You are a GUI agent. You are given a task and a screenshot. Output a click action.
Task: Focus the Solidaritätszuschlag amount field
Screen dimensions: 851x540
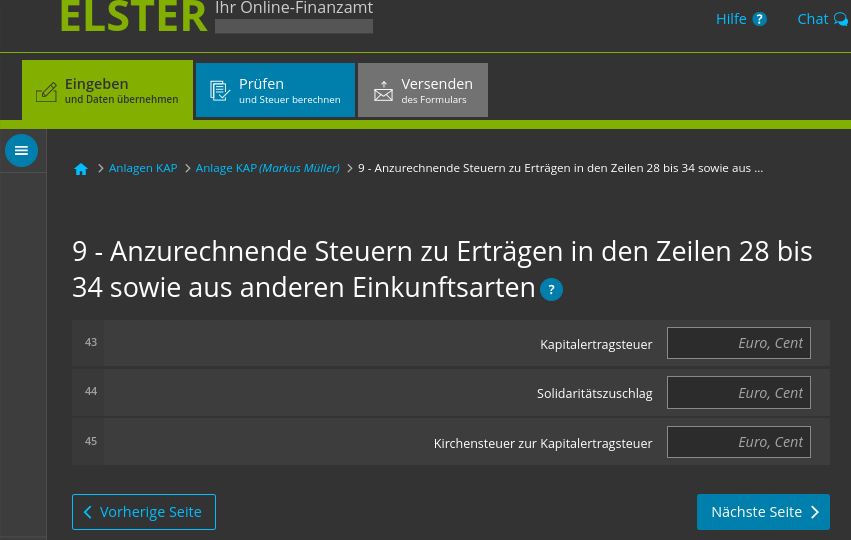(x=739, y=392)
